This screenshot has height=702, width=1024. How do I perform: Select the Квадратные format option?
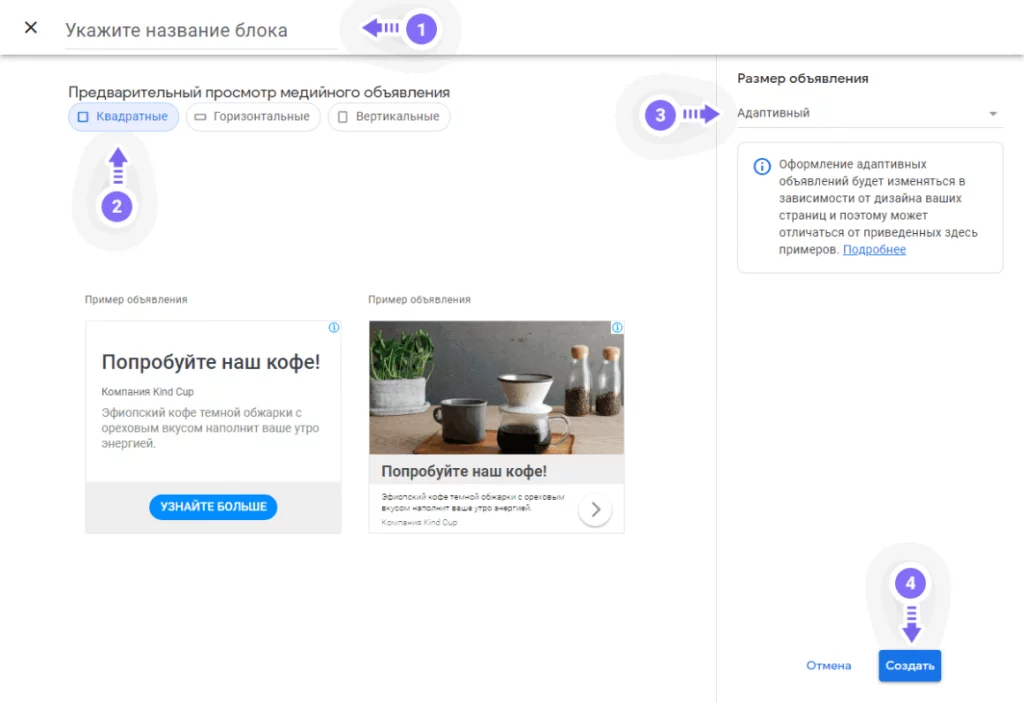pos(123,116)
